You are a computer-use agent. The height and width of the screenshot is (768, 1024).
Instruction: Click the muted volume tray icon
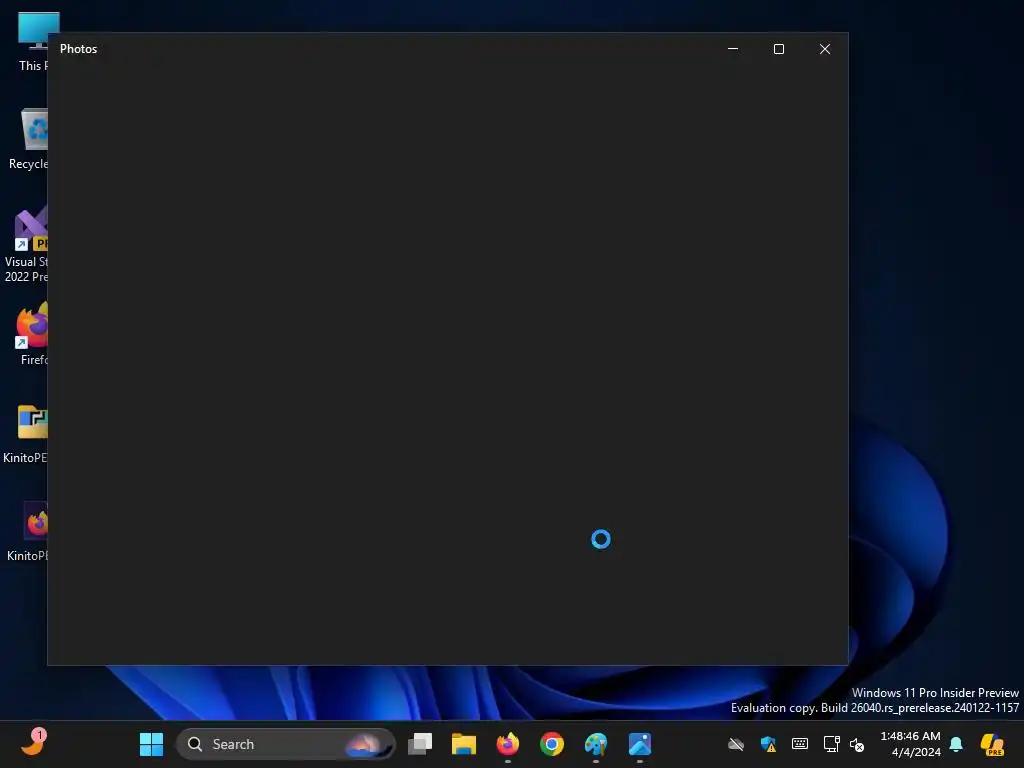tap(857, 744)
